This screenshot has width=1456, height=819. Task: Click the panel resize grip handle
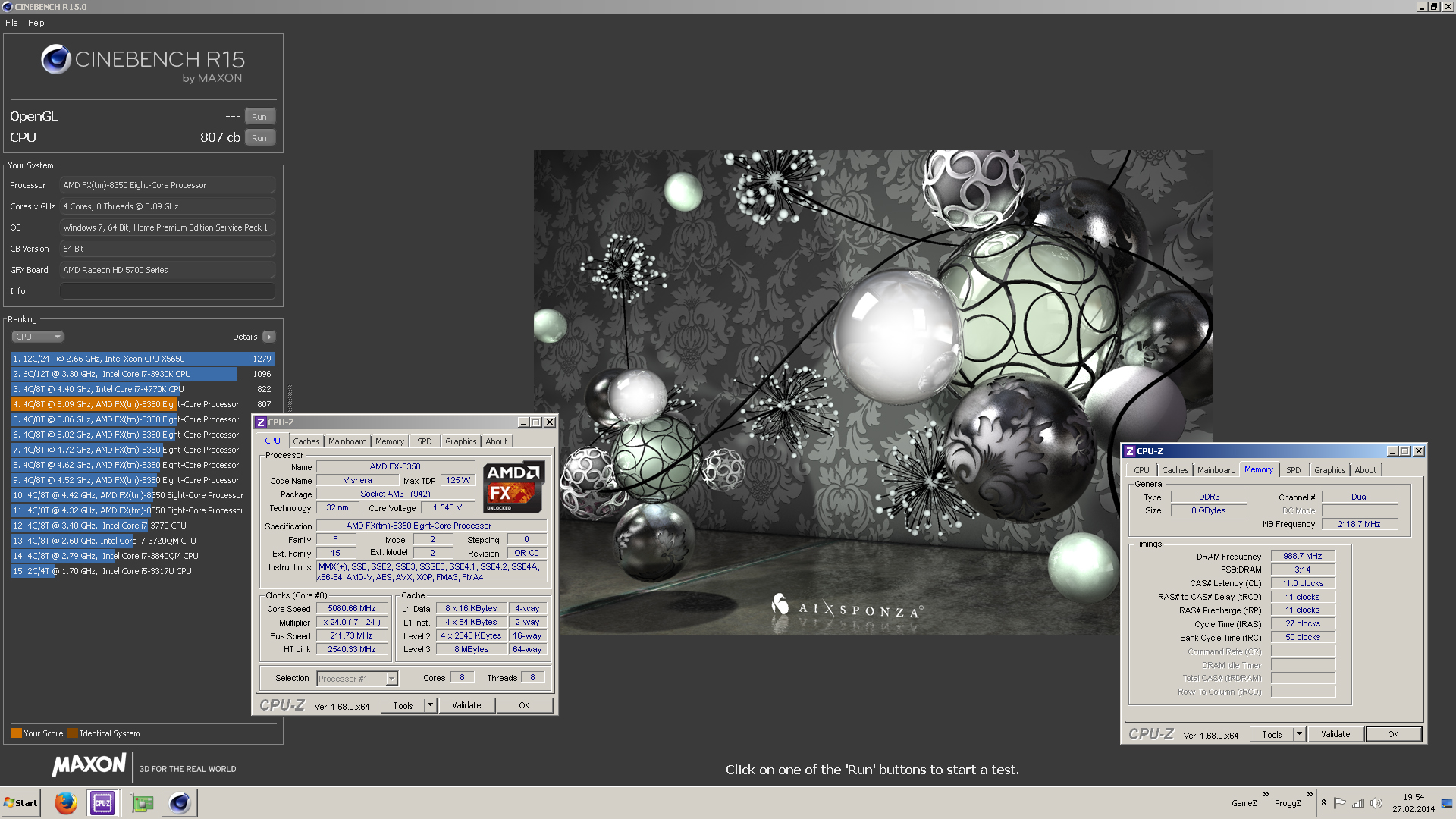290,400
